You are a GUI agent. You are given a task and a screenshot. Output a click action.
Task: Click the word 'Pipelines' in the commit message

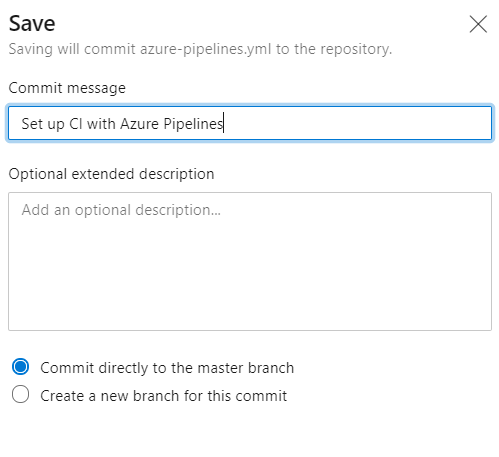[193, 124]
